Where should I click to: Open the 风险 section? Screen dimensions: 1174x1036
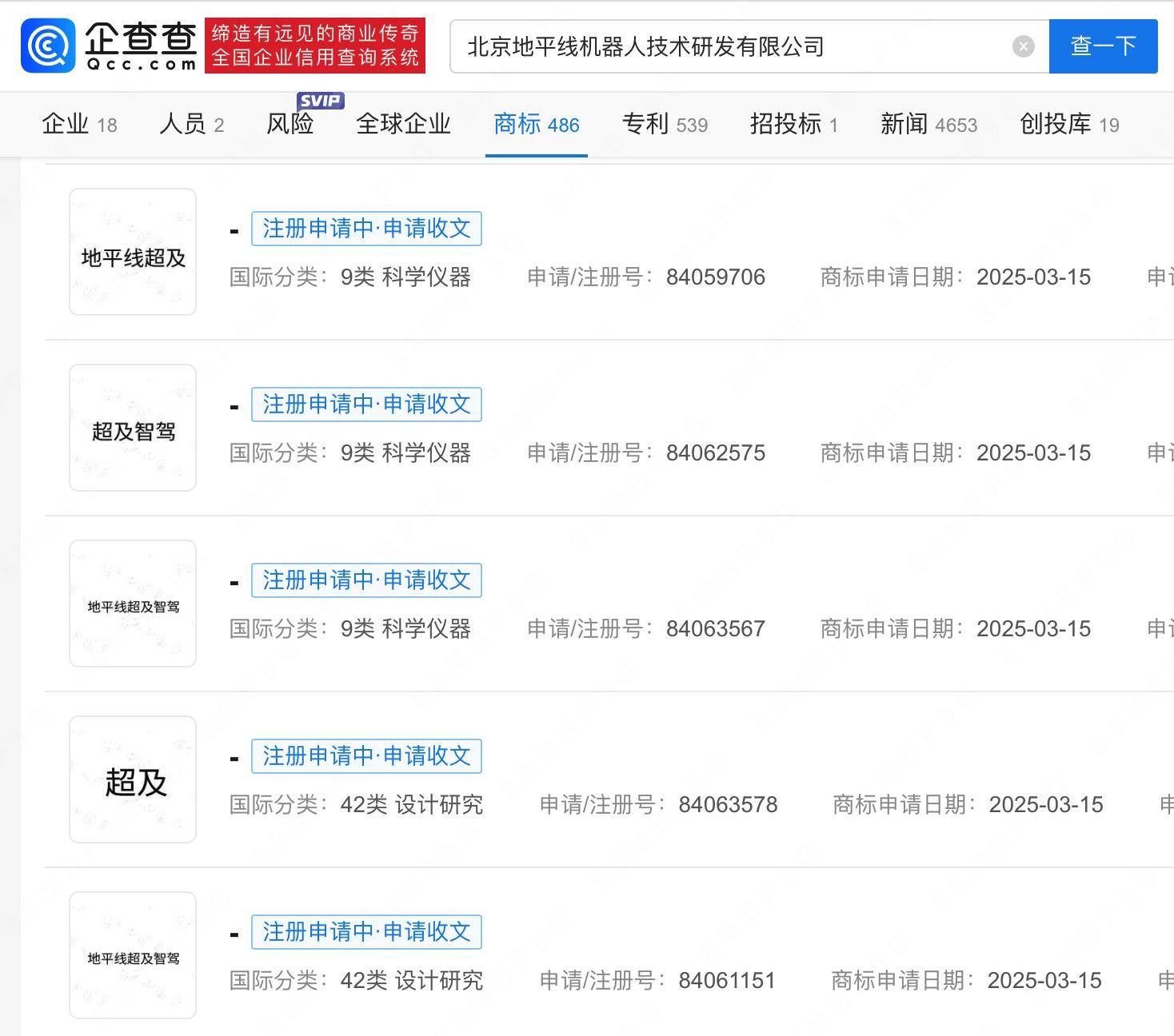(x=290, y=125)
